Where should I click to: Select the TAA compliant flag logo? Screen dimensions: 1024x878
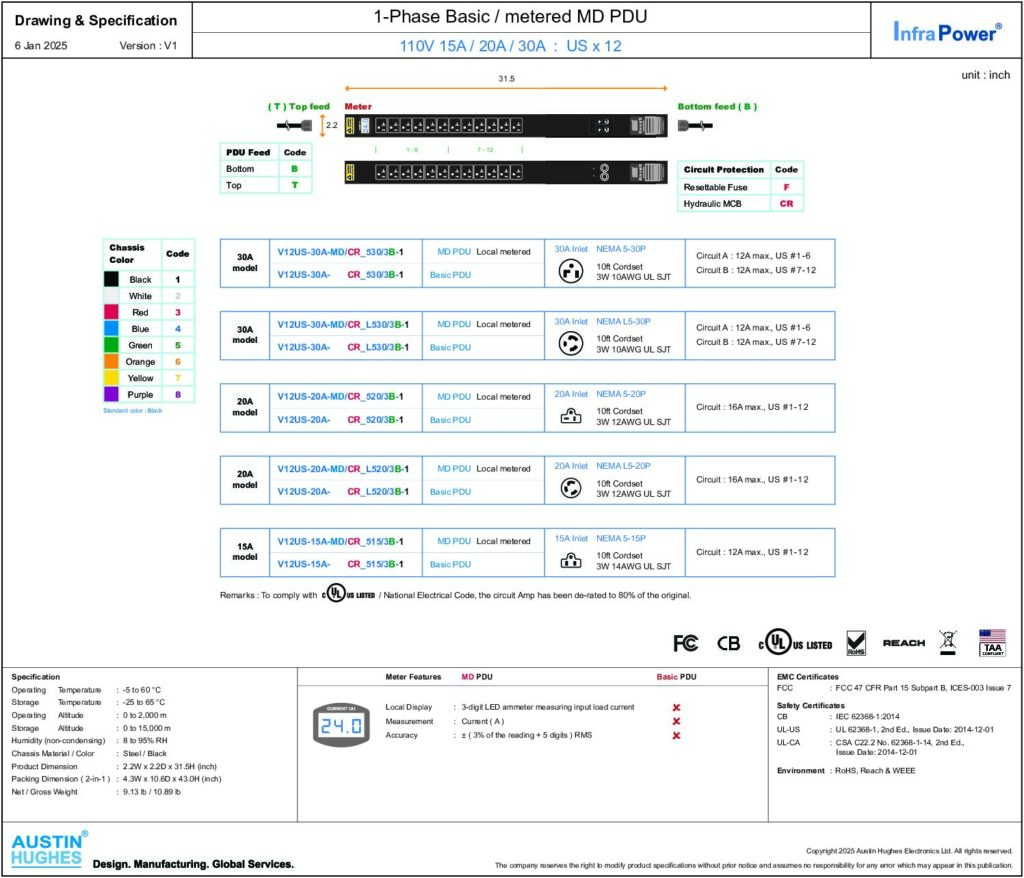coord(992,643)
